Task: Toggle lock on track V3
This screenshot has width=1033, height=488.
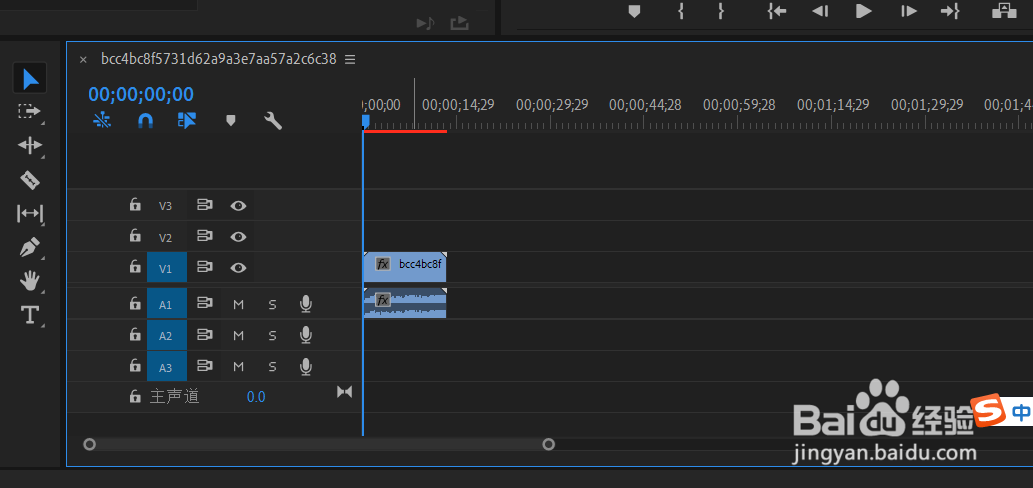Action: [135, 205]
